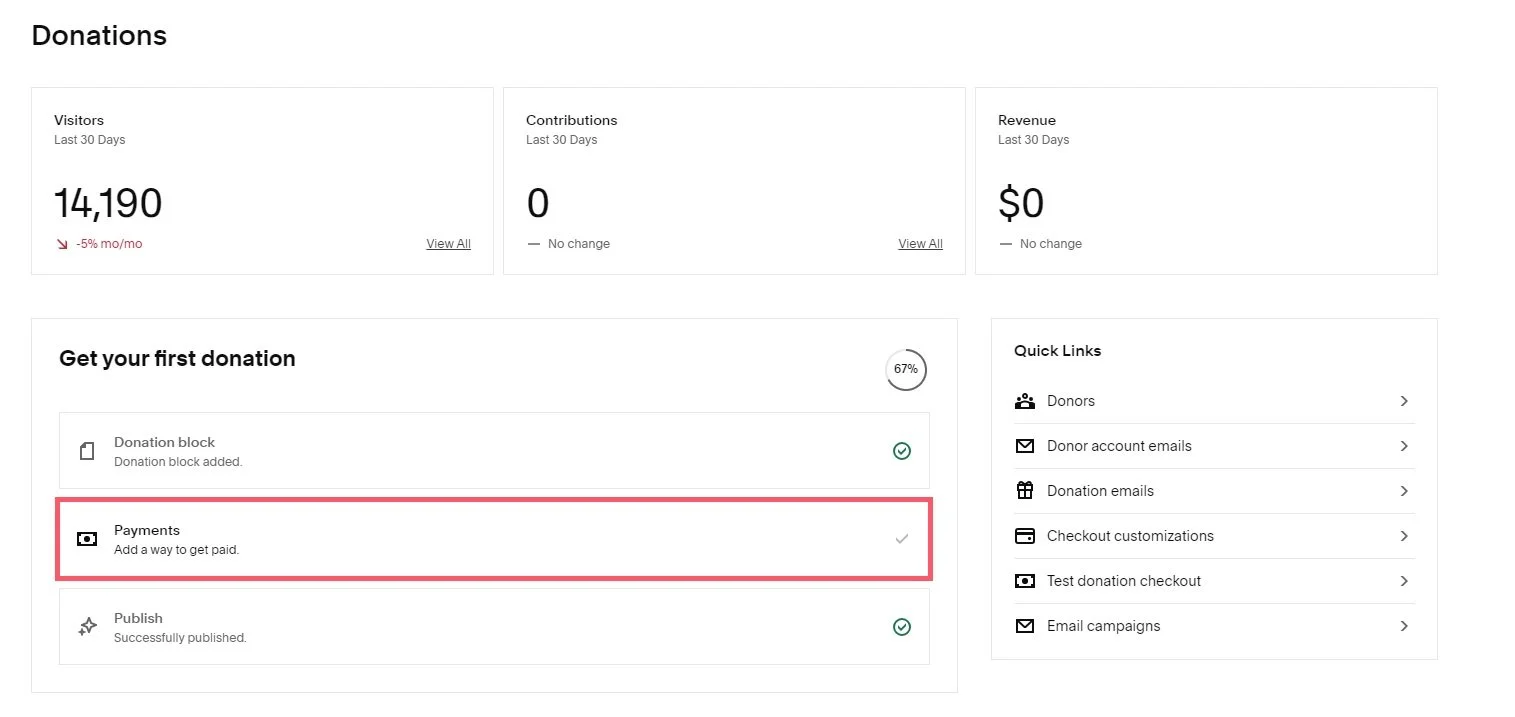1515x717 pixels.
Task: Expand the Donors quick link chevron
Action: tap(1405, 400)
